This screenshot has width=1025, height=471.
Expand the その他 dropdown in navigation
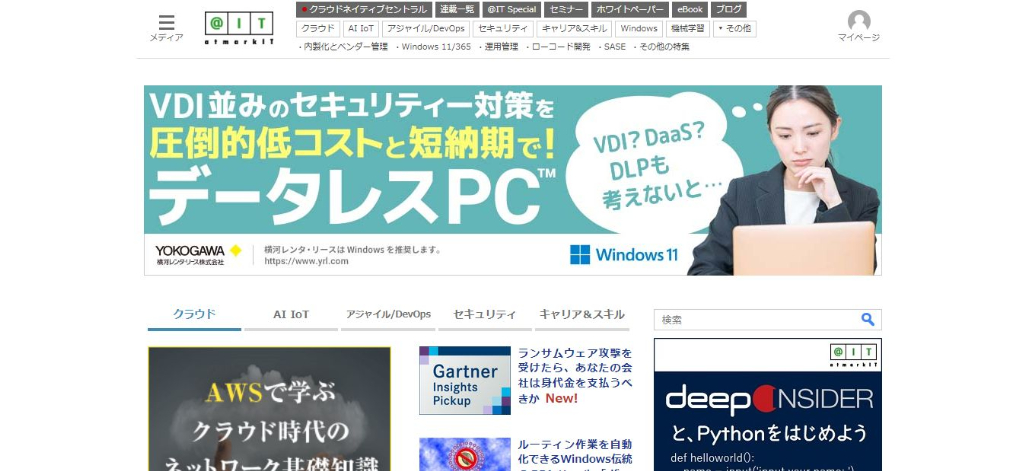pos(735,29)
